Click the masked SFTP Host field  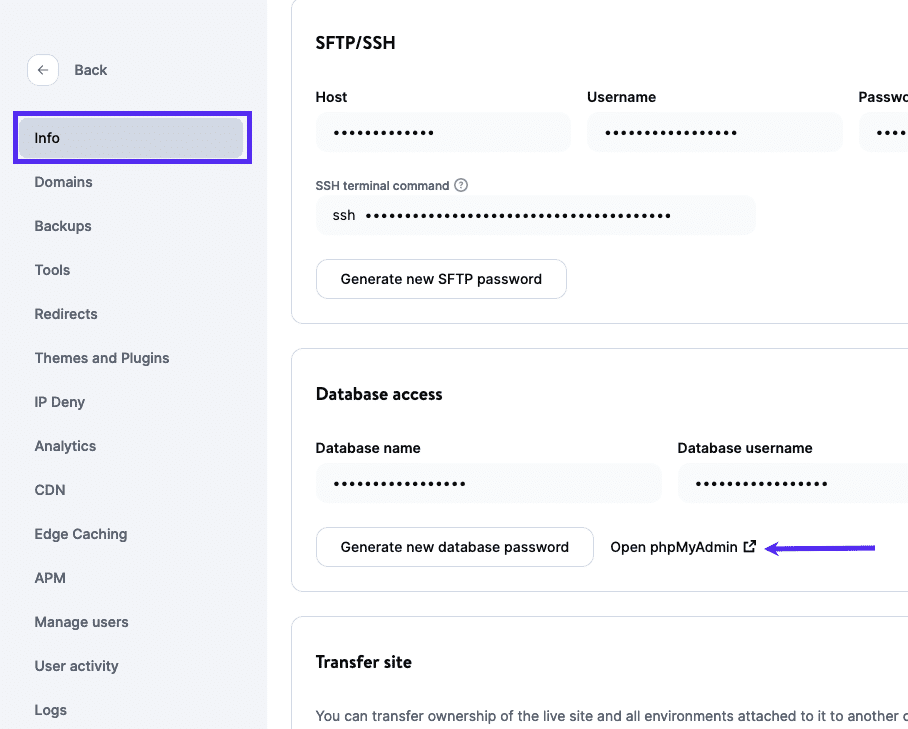[442, 132]
